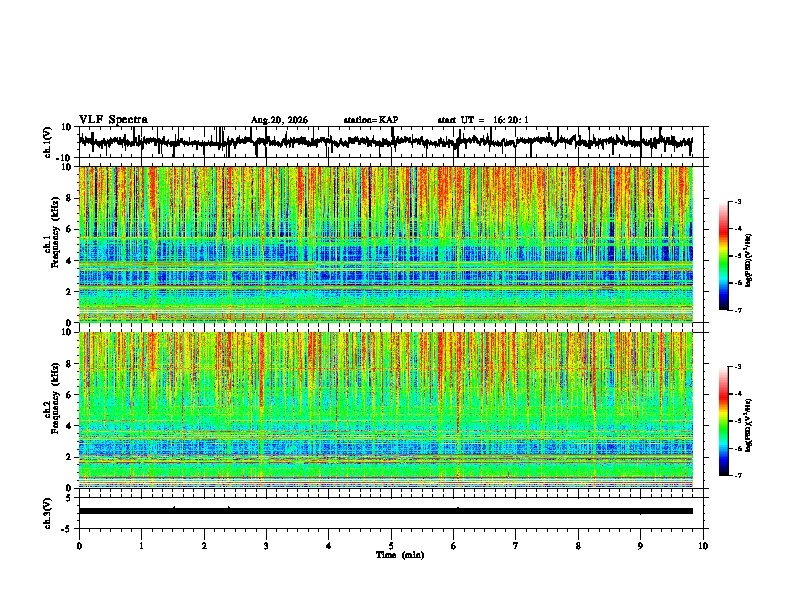This screenshot has height=612, width=792.
Task: Click the VLF Spectra title text
Action: (x=113, y=120)
